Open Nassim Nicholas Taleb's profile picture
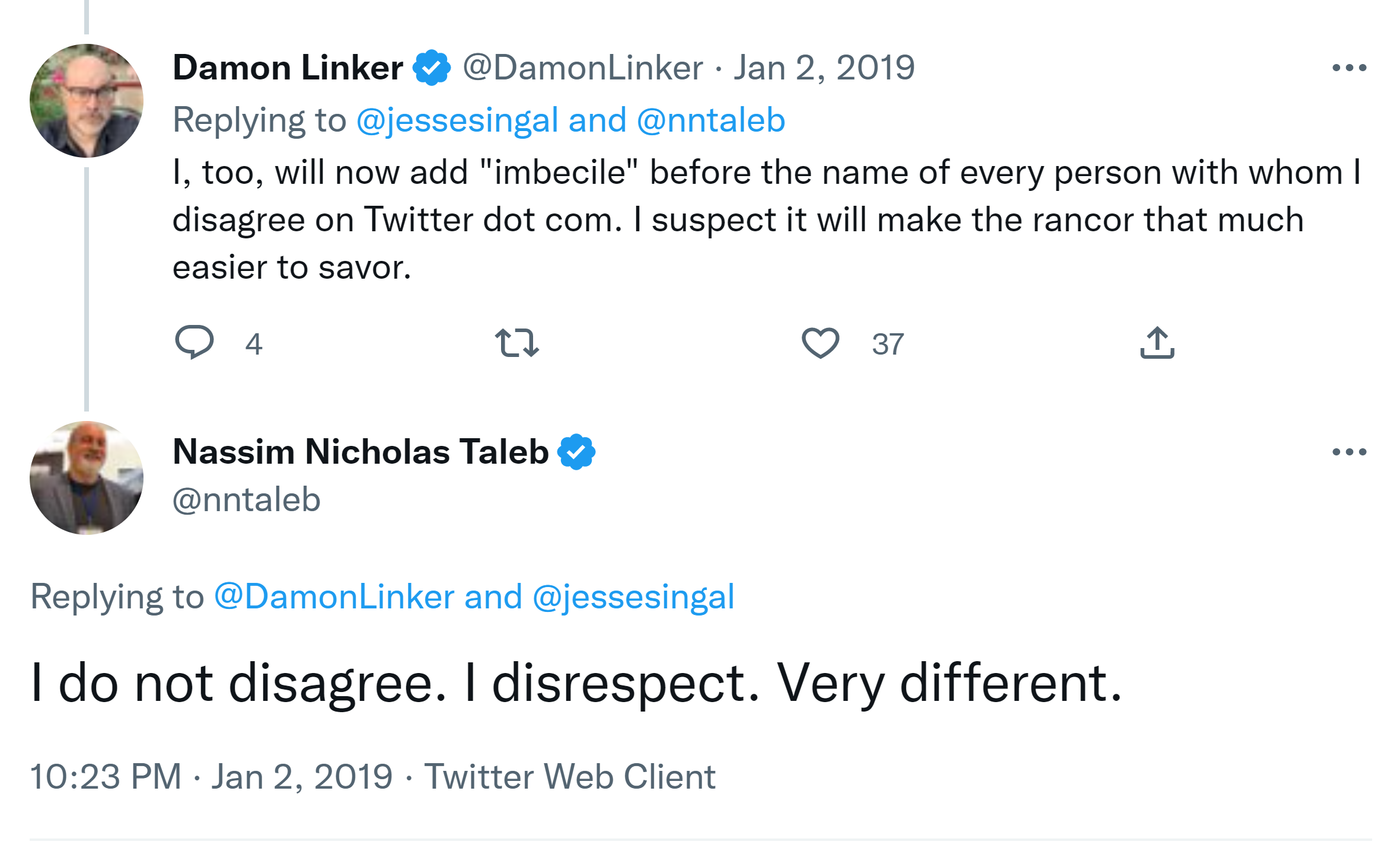This screenshot has width=1400, height=861. tap(87, 478)
